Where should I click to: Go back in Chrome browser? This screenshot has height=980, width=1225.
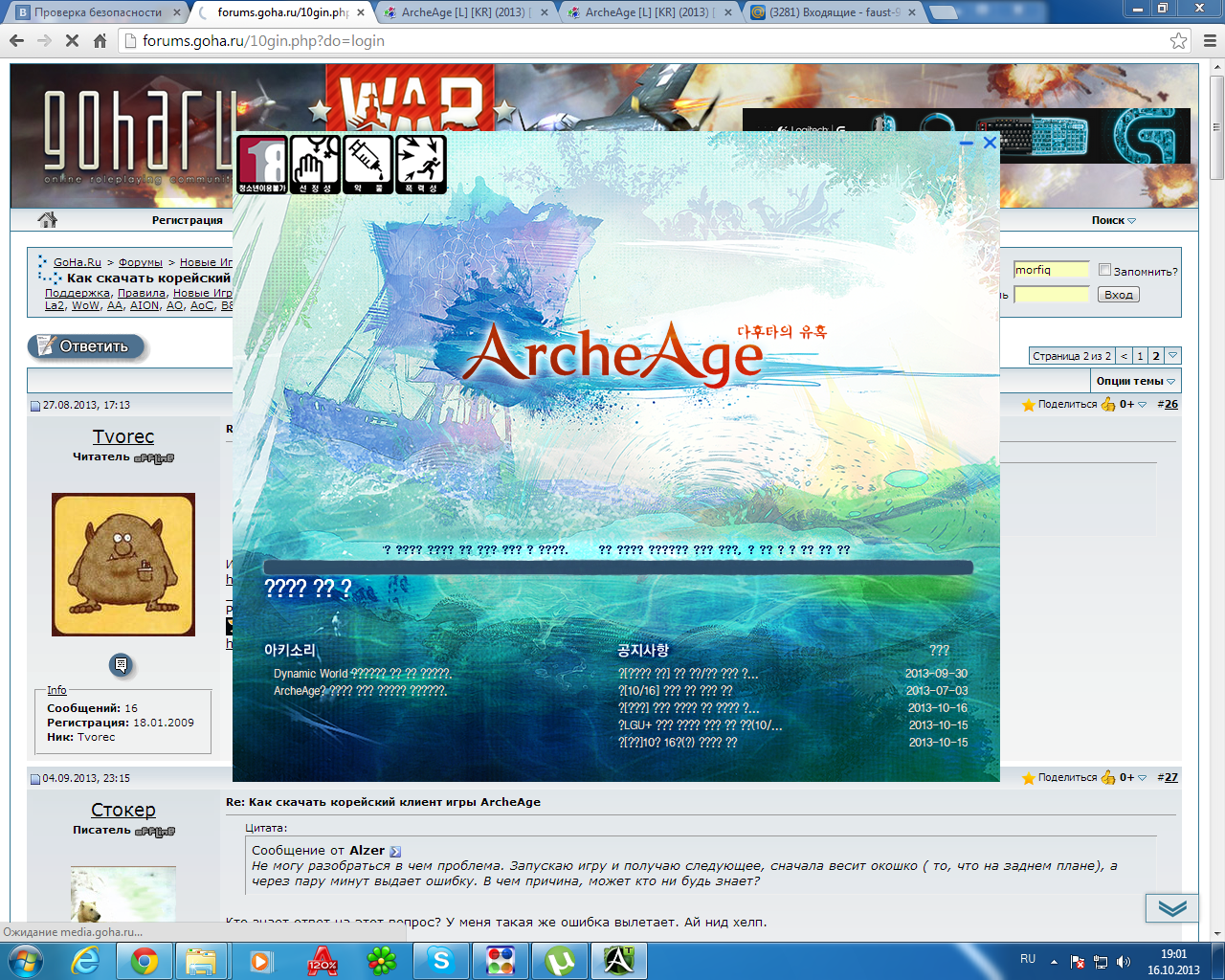16,41
